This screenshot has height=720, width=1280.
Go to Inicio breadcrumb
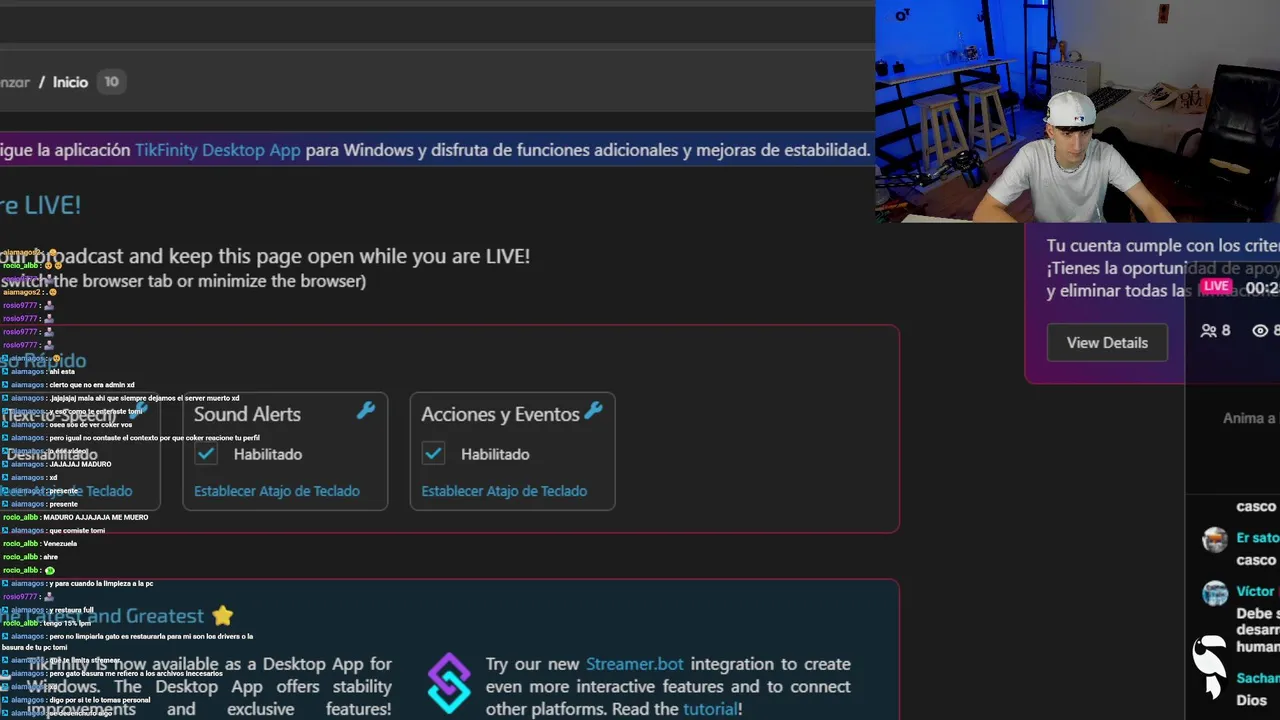click(70, 82)
